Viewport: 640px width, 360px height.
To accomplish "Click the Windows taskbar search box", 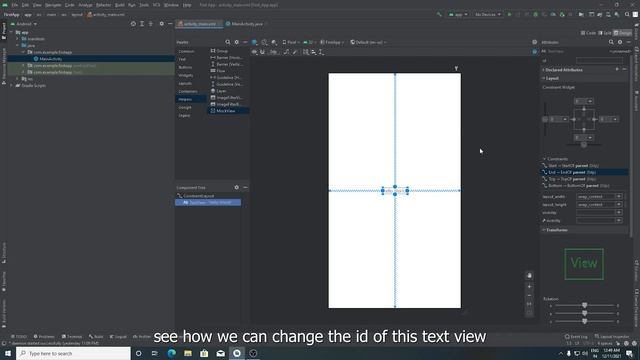I will pos(73,353).
